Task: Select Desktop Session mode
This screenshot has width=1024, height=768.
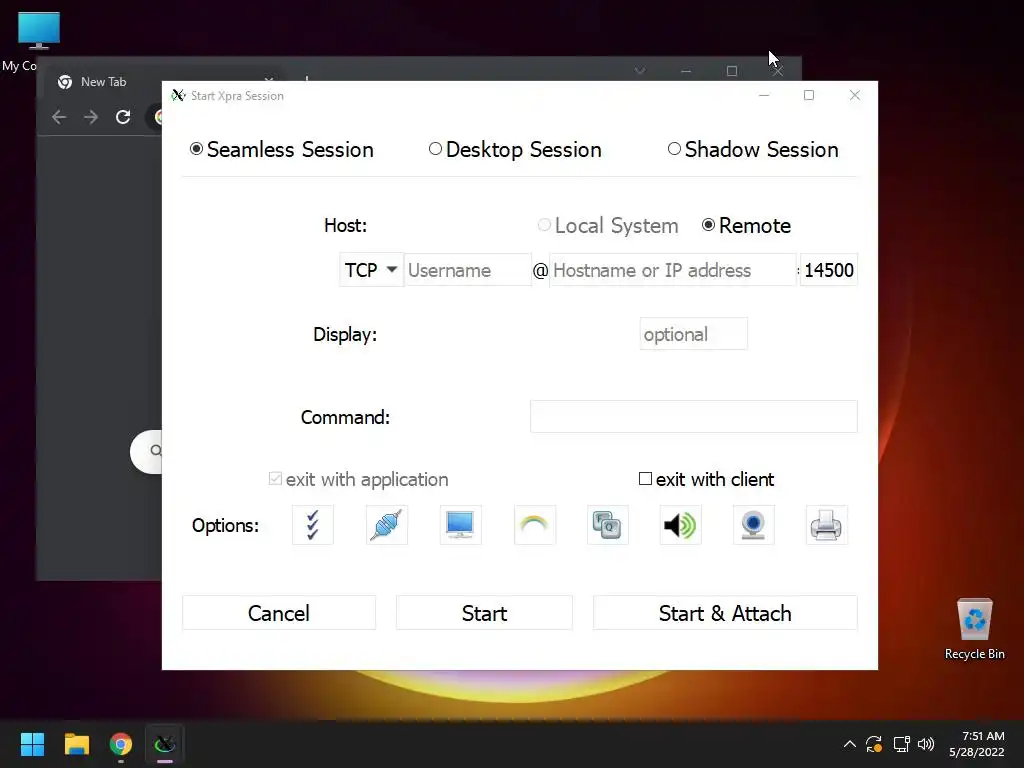Action: point(515,150)
